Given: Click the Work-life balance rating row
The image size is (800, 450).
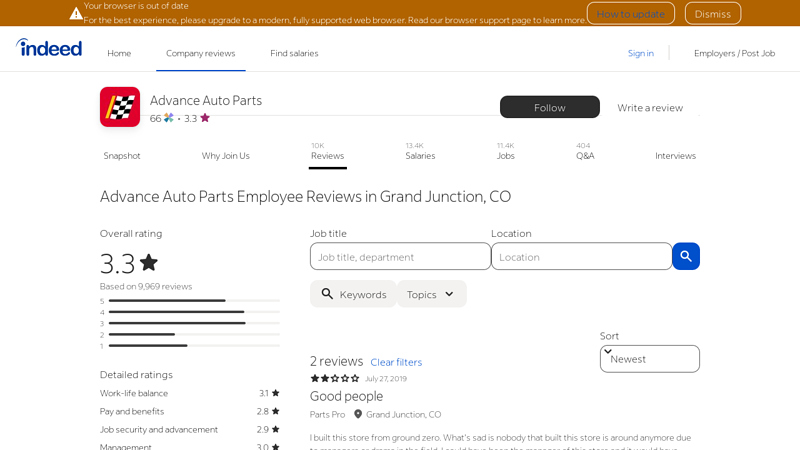Looking at the screenshot, I should [x=190, y=393].
